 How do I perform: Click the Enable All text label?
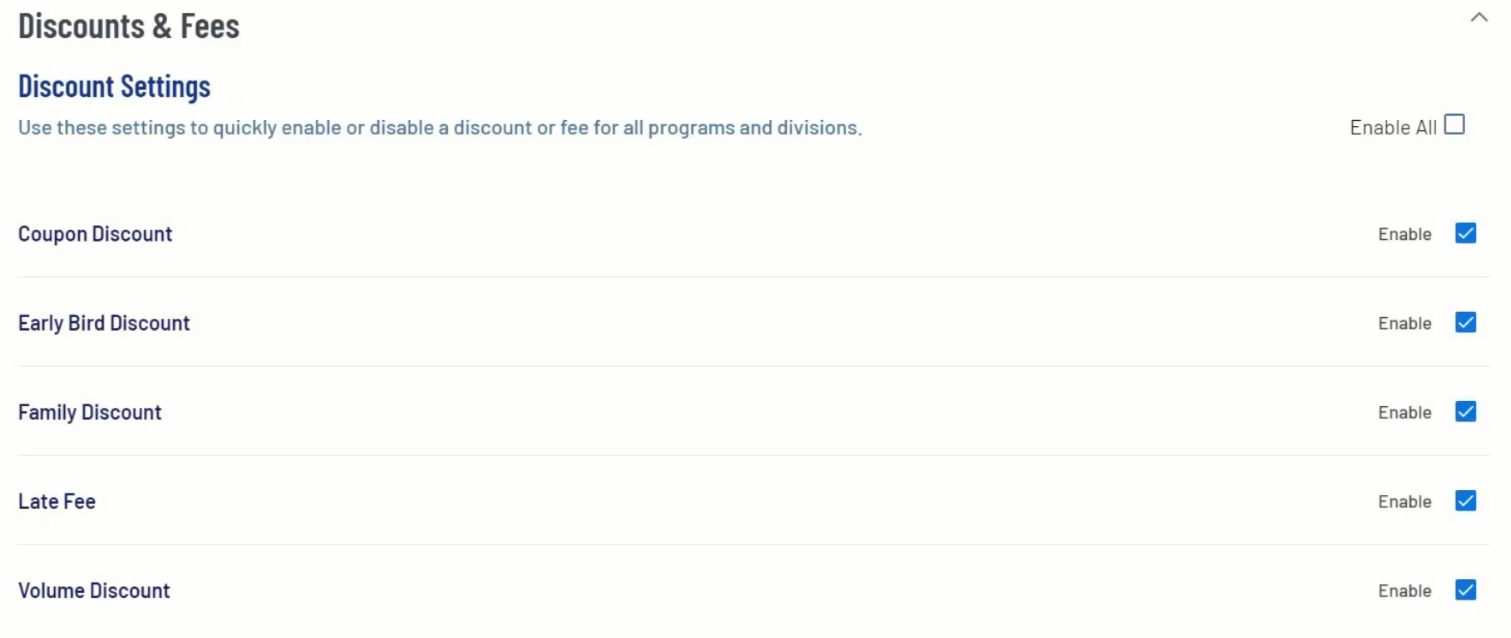[1393, 128]
